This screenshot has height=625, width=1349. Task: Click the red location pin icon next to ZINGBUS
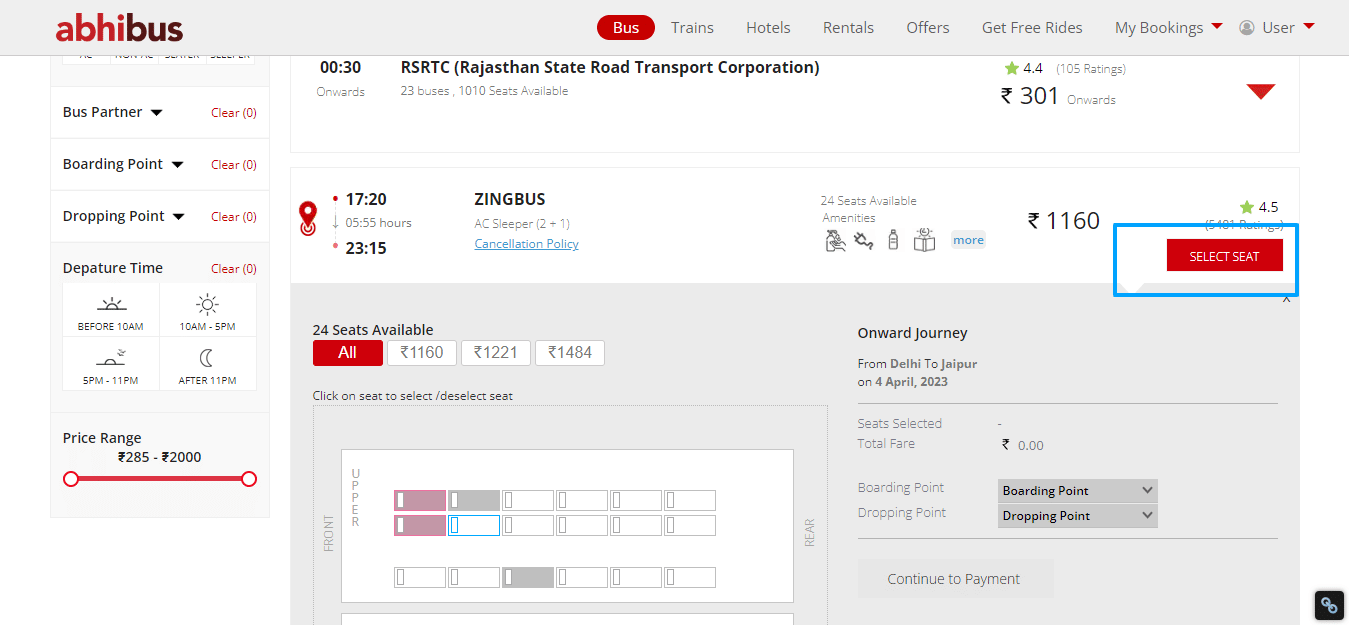click(x=308, y=218)
